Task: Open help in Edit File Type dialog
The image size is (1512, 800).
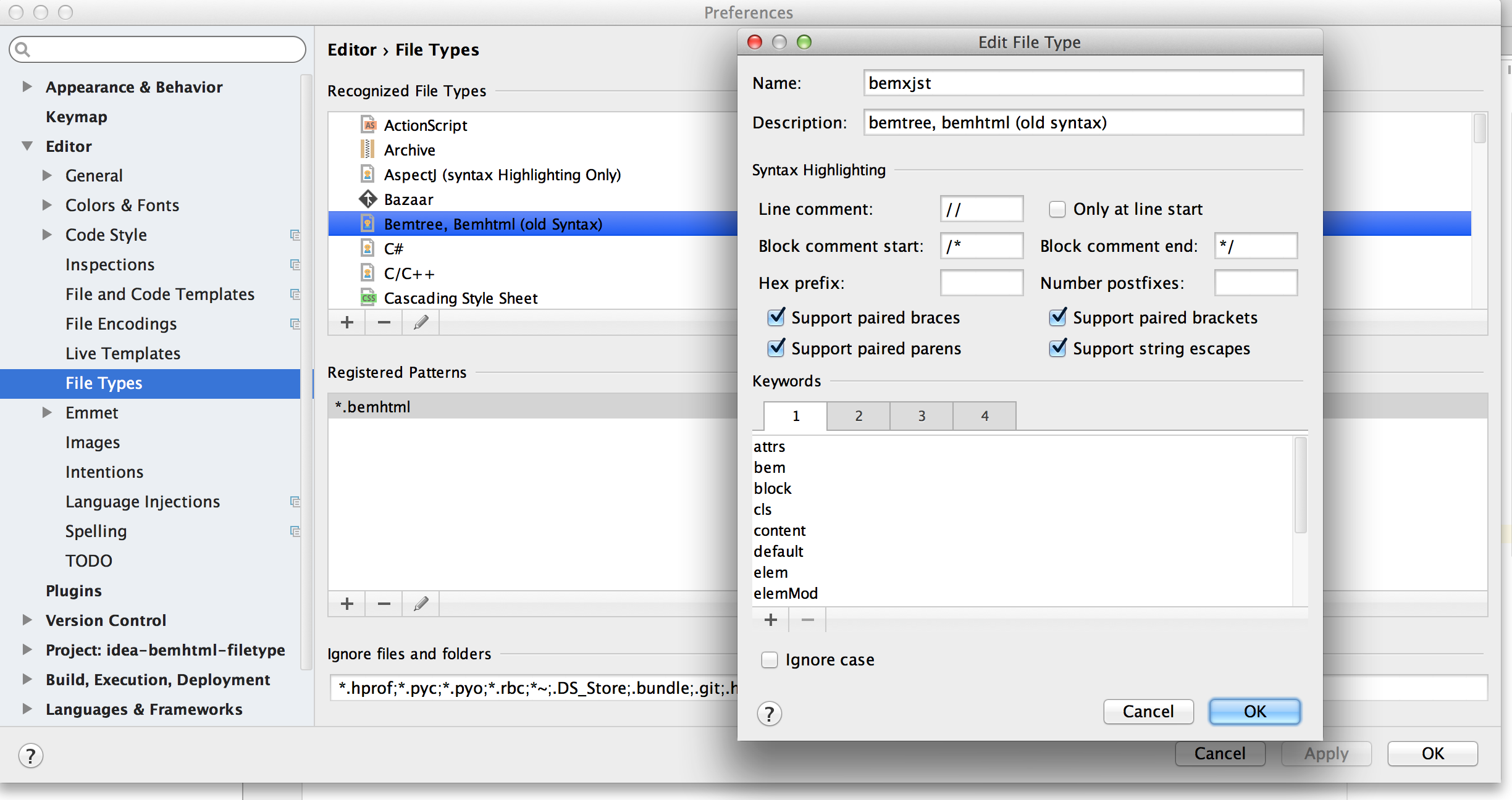Action: pos(769,714)
